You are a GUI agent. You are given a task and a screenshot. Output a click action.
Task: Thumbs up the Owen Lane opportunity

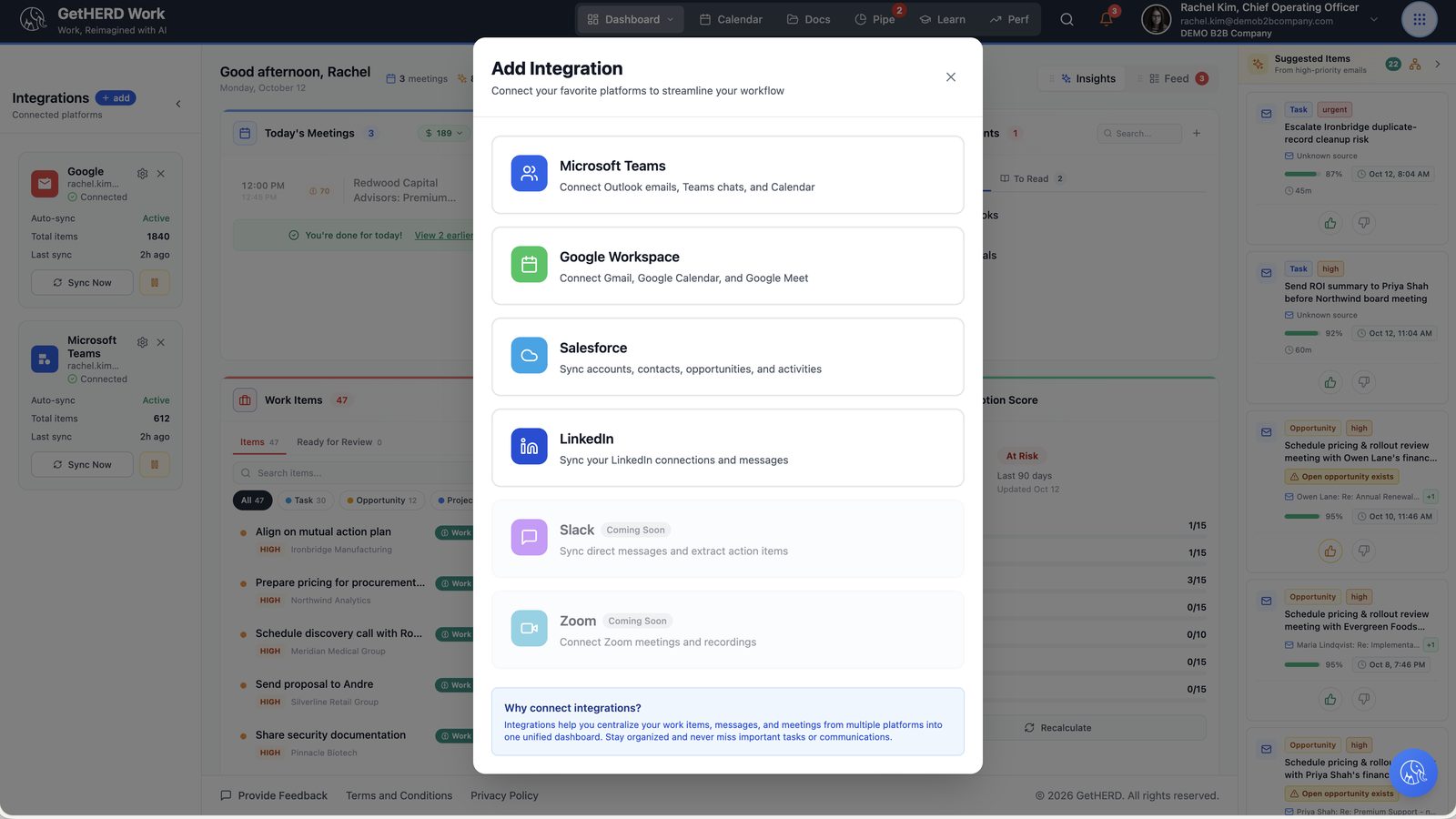tap(1330, 551)
